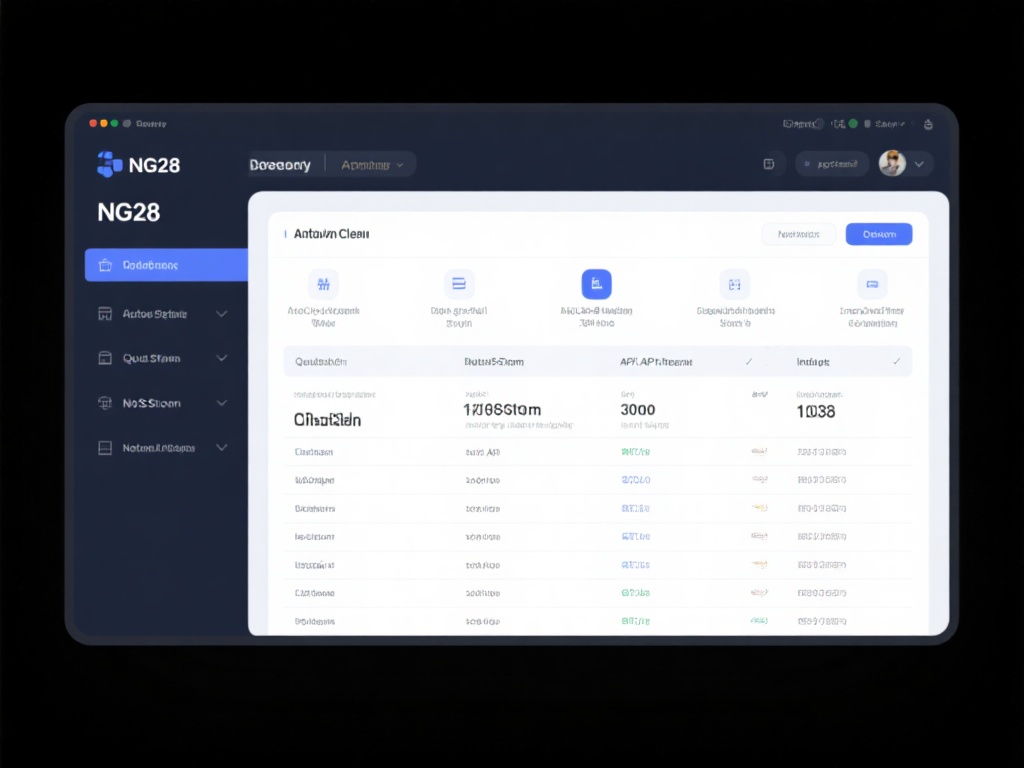Toggle the checkmark in the last table column header
Screen dimensions: 1024x768
[896, 361]
